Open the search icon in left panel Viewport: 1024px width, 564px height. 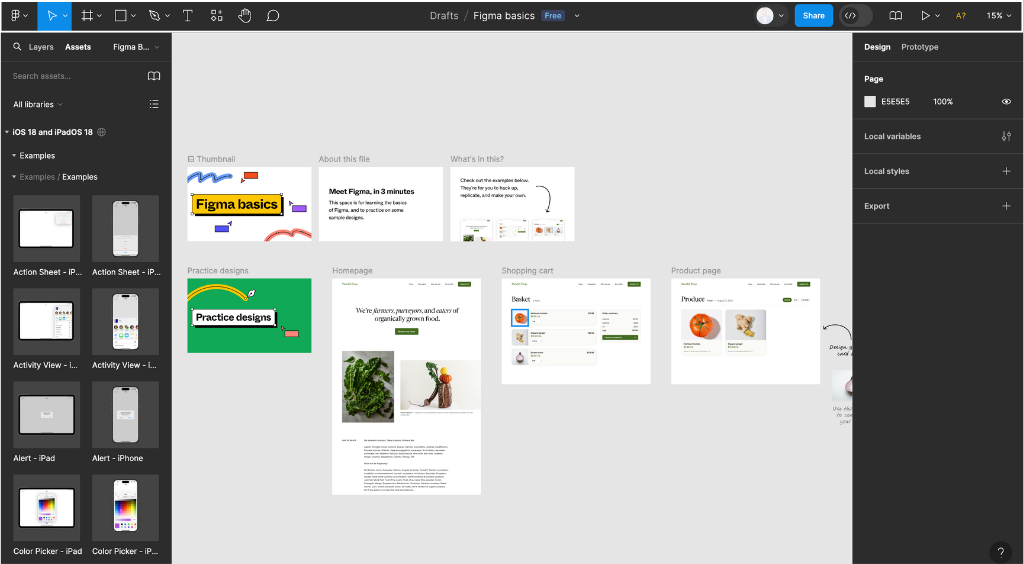tap(17, 47)
